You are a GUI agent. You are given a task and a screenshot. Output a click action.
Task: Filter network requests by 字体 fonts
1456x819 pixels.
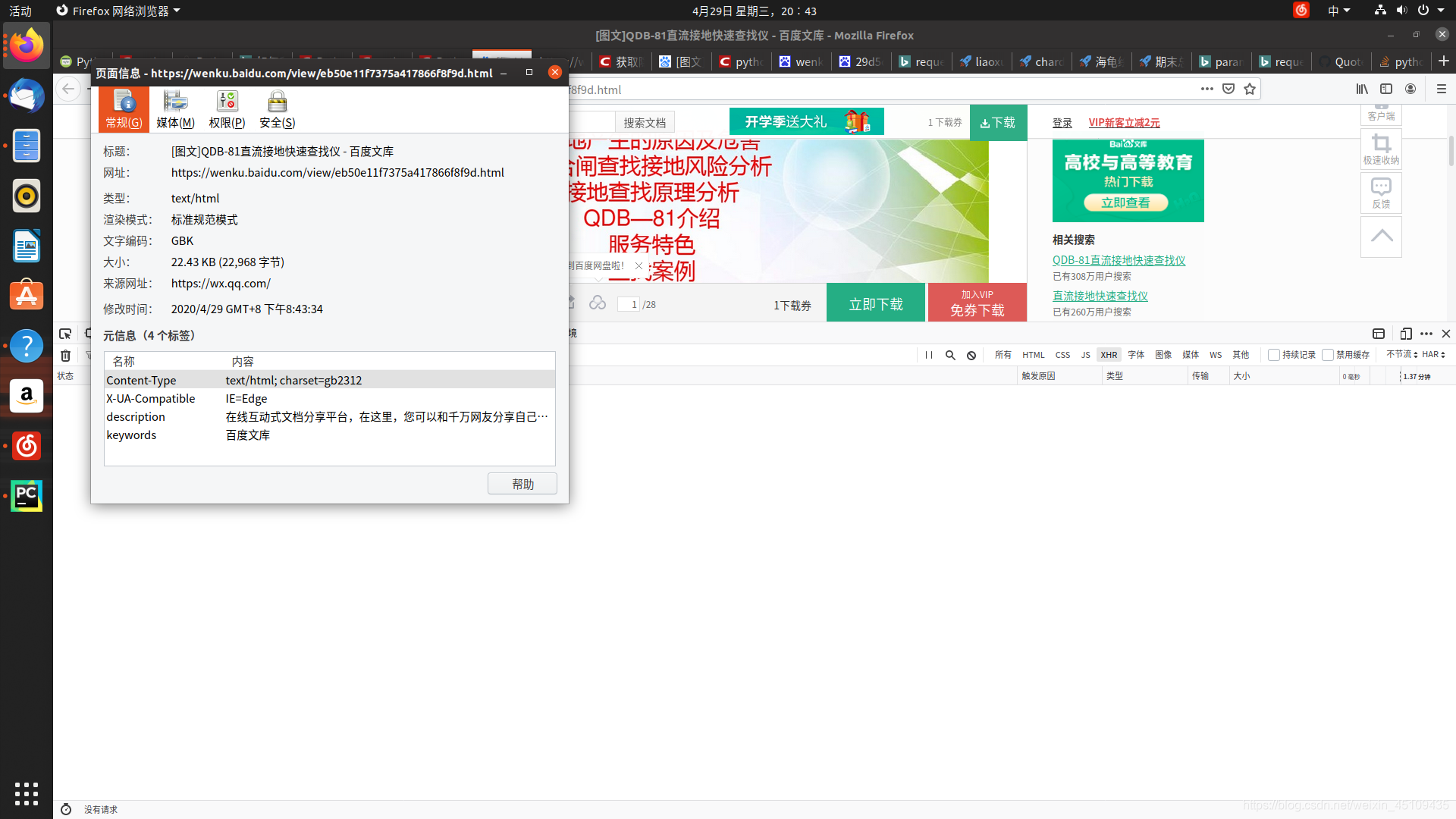click(x=1136, y=355)
